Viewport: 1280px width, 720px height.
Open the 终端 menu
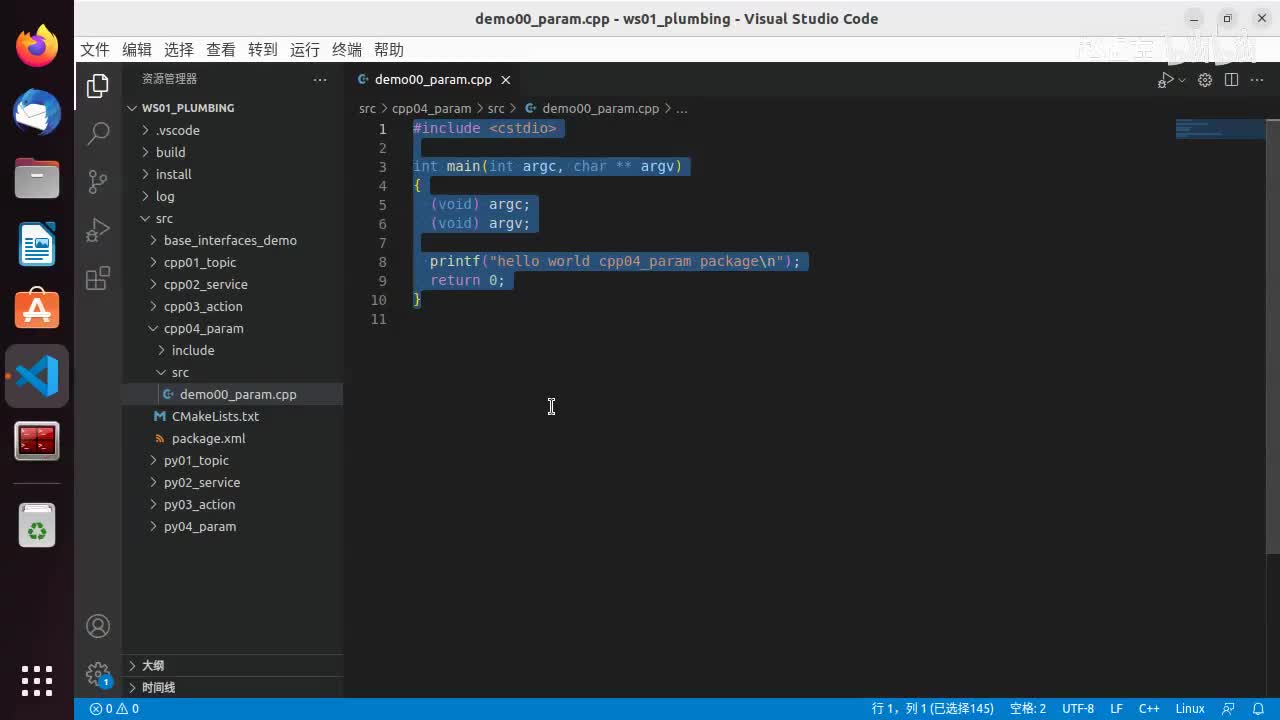coord(347,50)
